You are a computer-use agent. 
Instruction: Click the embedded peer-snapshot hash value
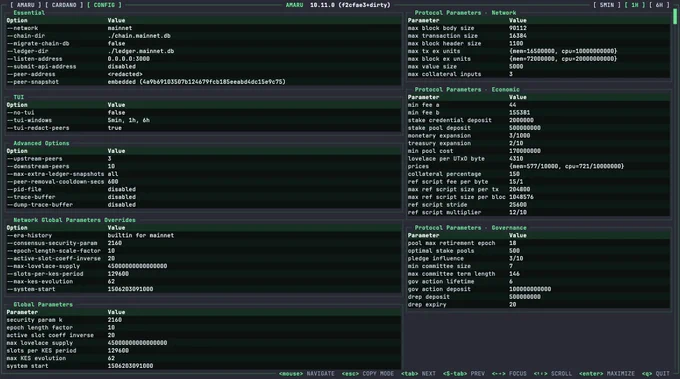point(196,82)
